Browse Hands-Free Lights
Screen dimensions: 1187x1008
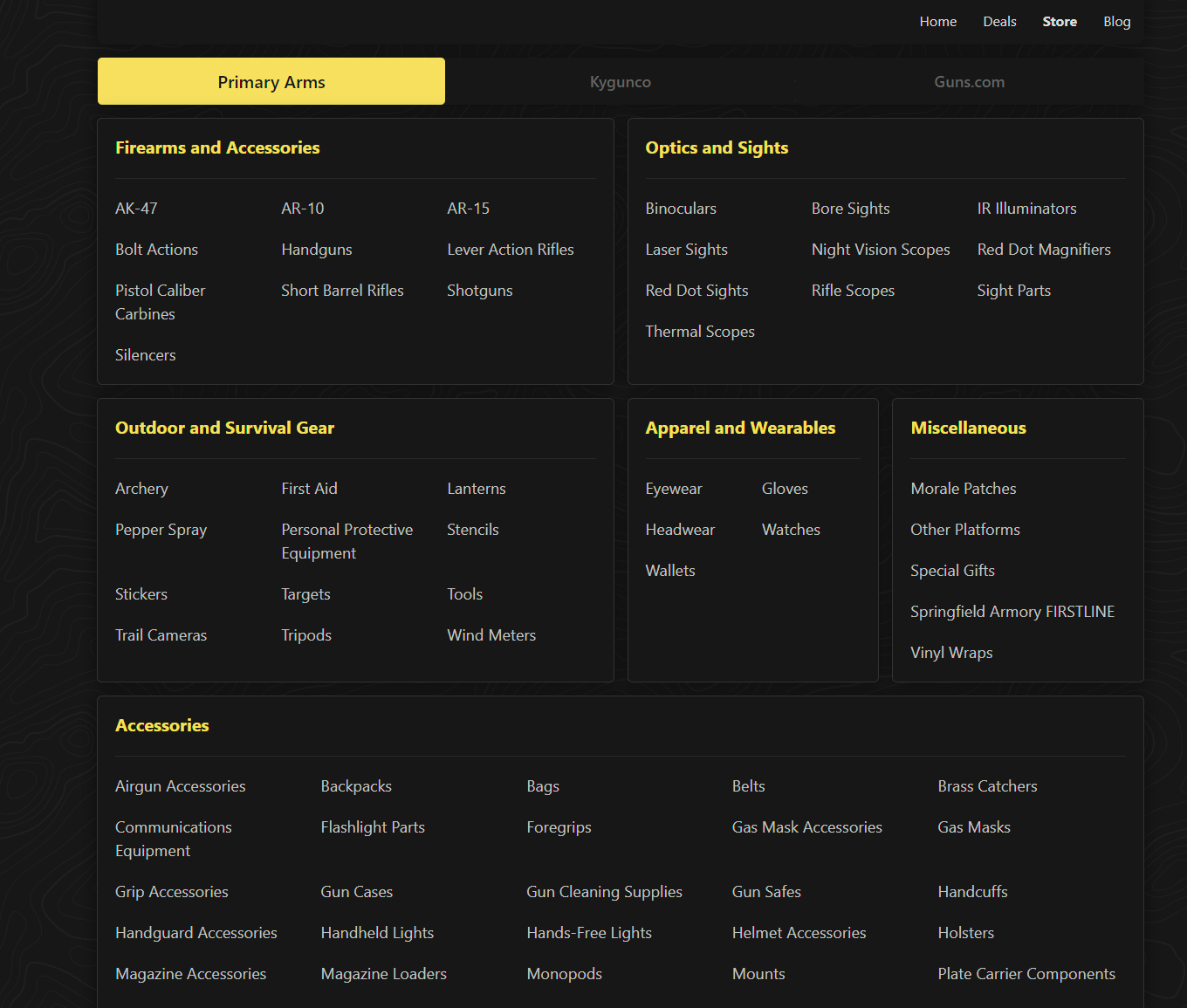[x=588, y=933]
